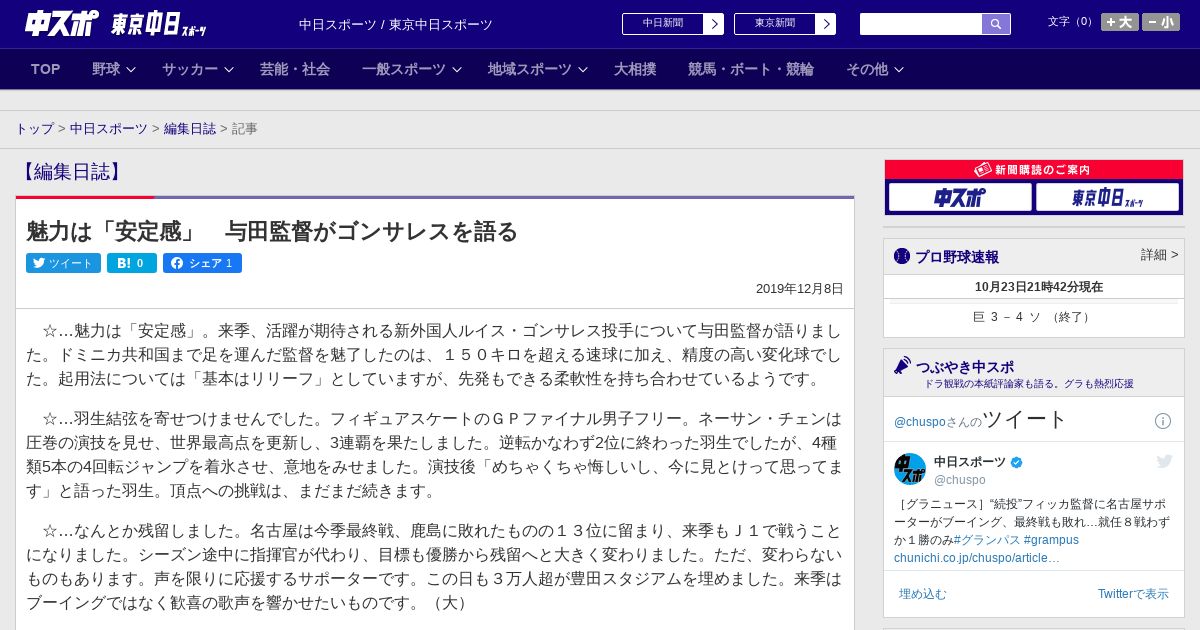This screenshot has height=630, width=1200.
Task: Open chunichi.co.jp/chuspo/article link in tweet
Action: tap(977, 558)
